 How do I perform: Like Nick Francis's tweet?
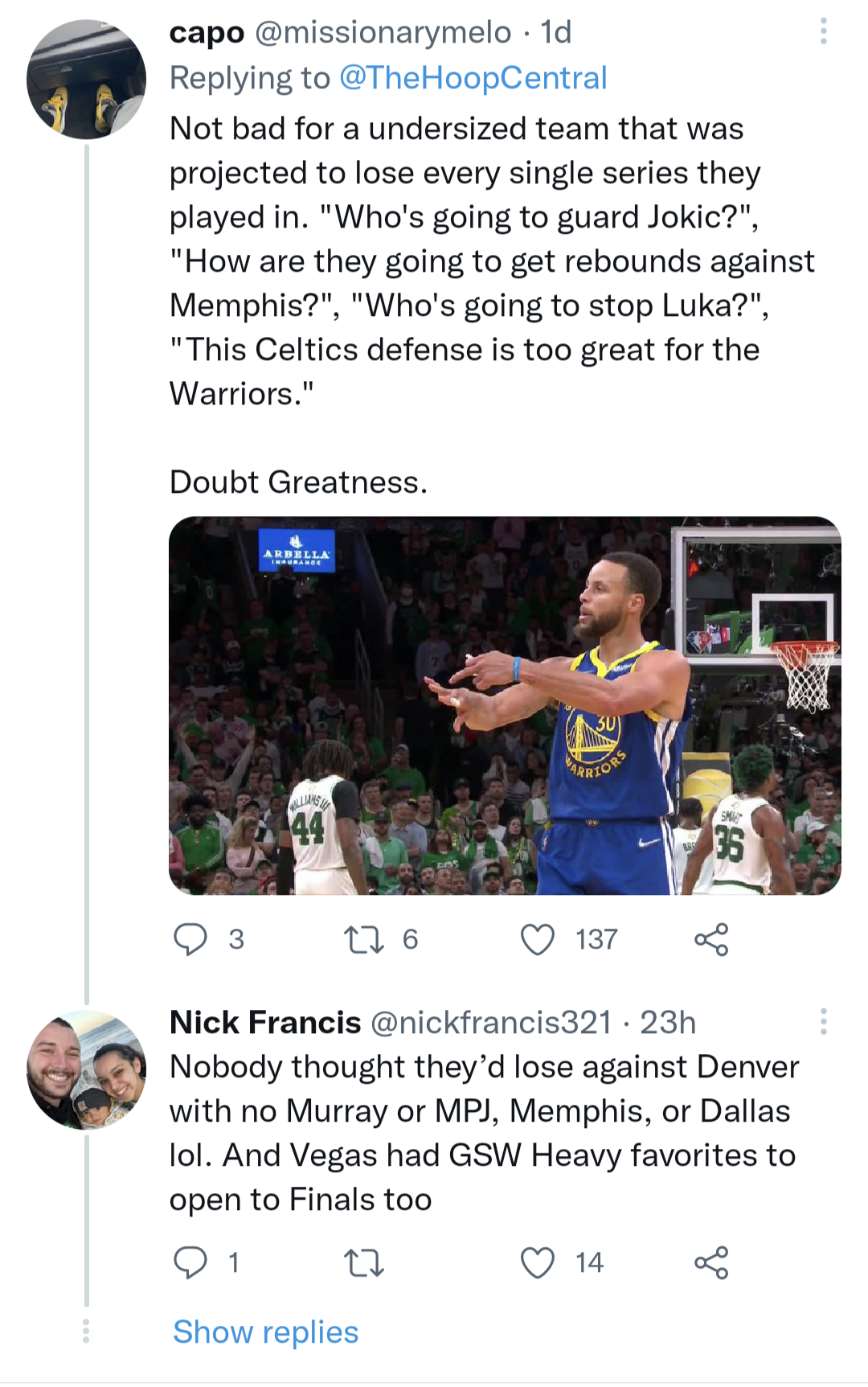click(538, 1262)
